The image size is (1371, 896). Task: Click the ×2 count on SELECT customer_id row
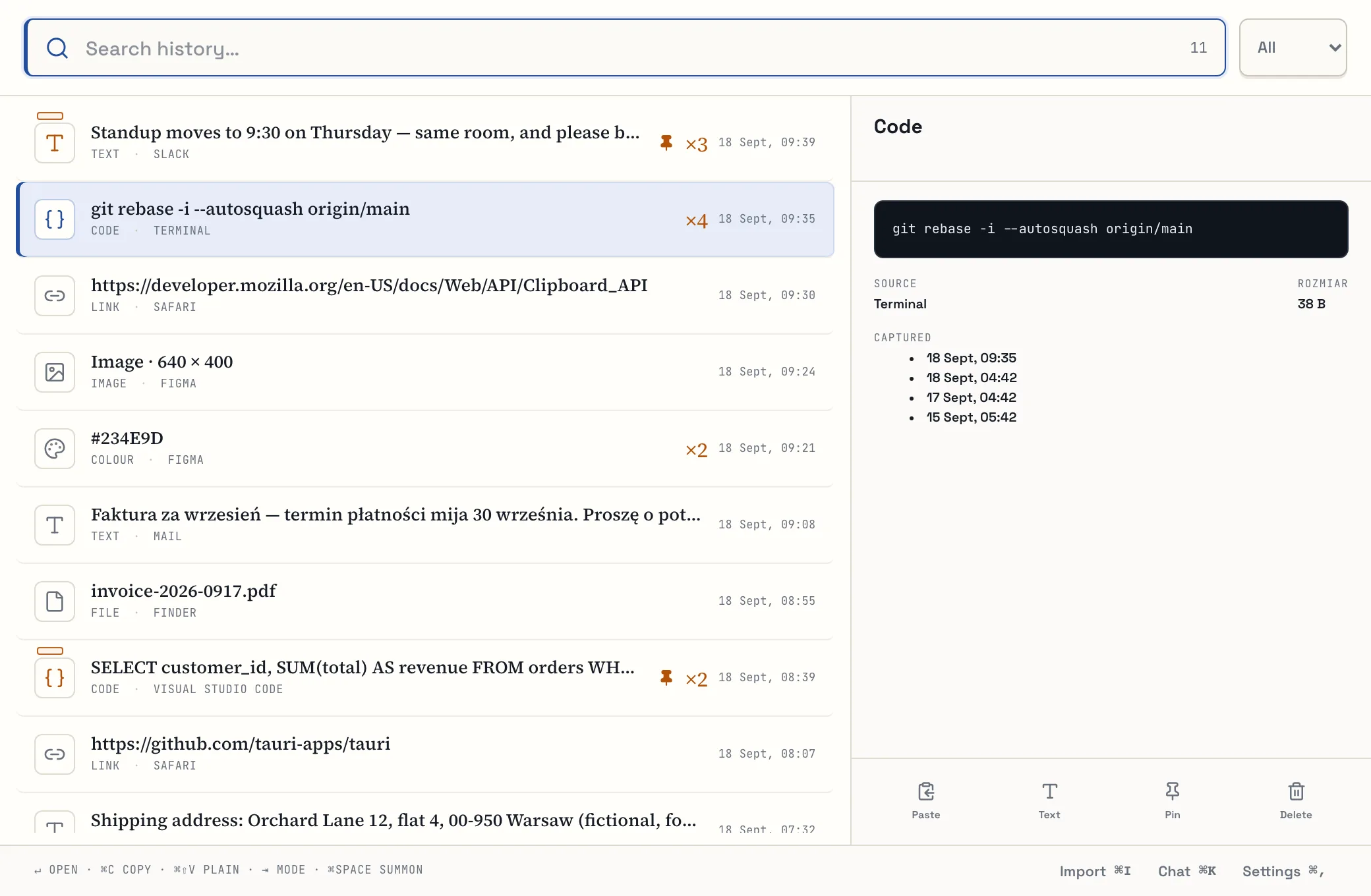pos(696,679)
